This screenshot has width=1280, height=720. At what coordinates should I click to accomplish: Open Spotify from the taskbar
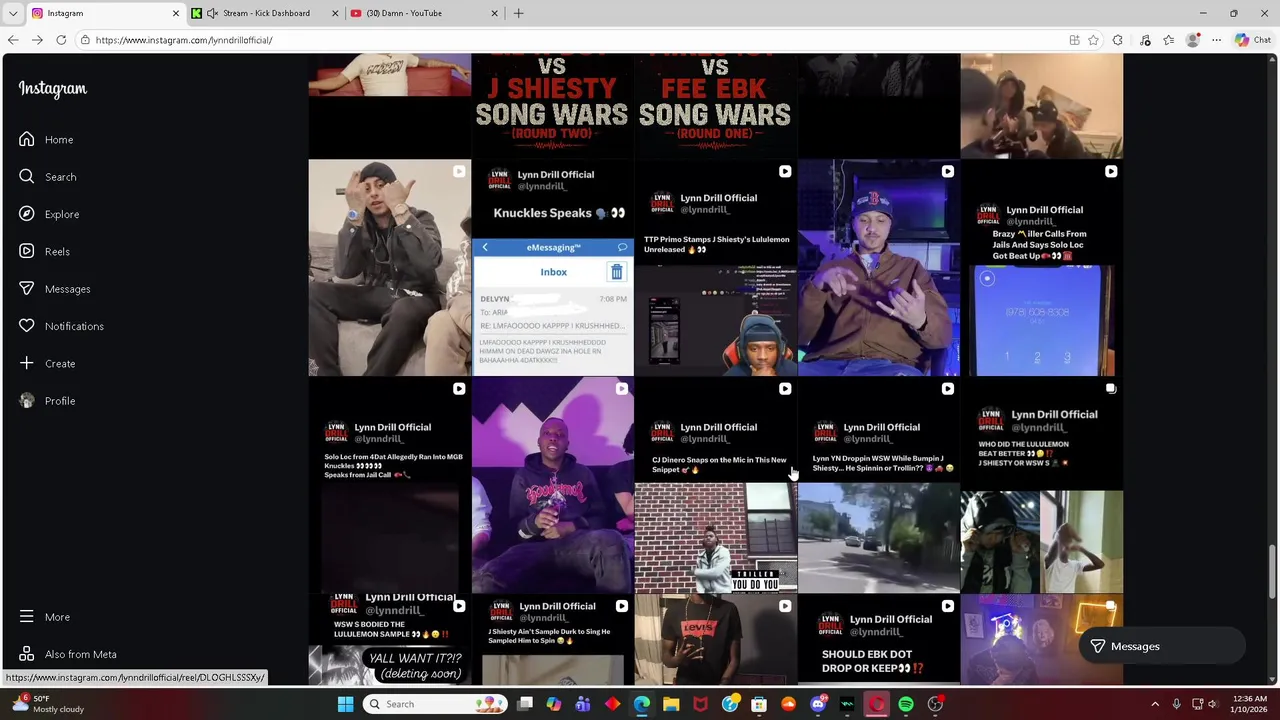(x=906, y=704)
